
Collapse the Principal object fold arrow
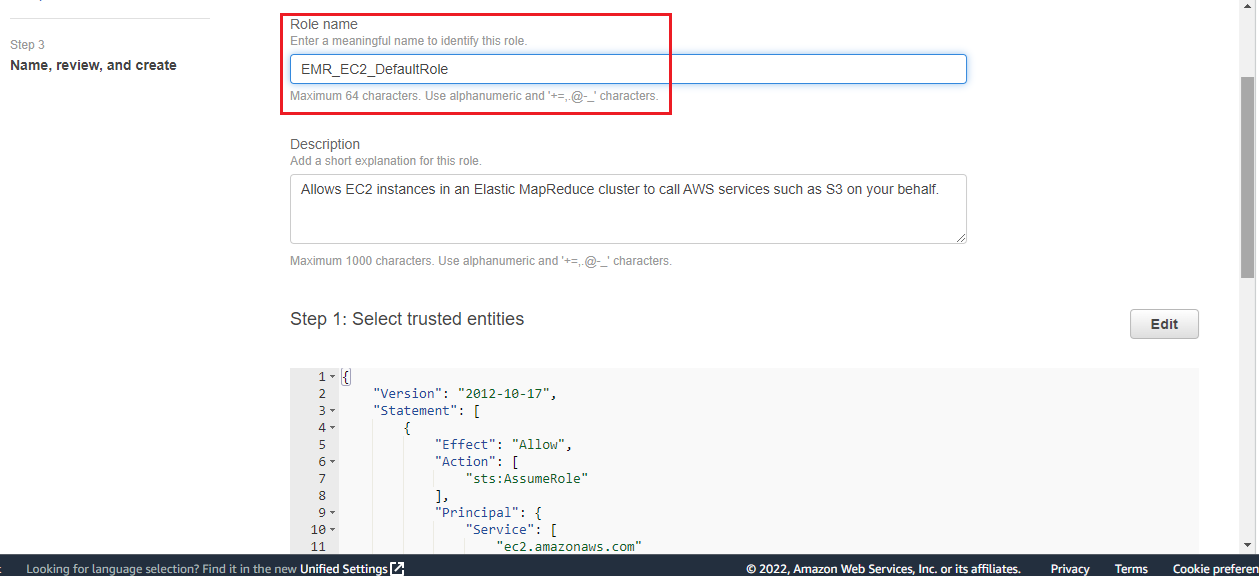pos(331,512)
